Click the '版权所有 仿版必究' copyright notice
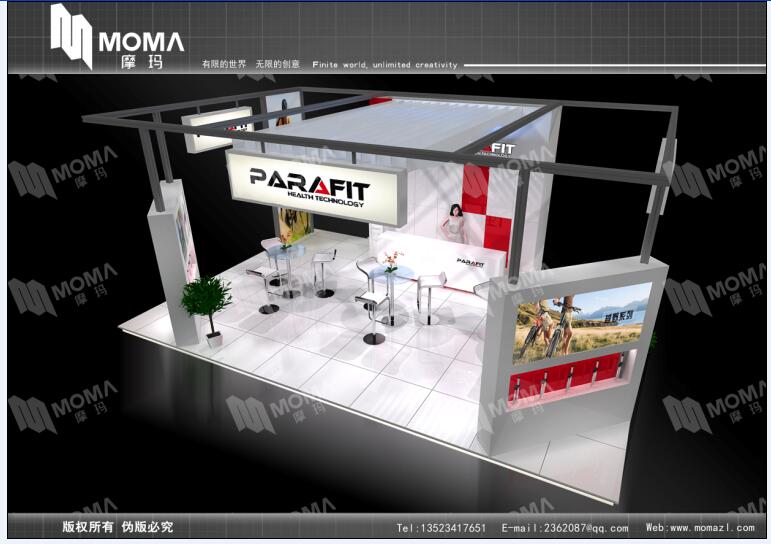 [118, 527]
